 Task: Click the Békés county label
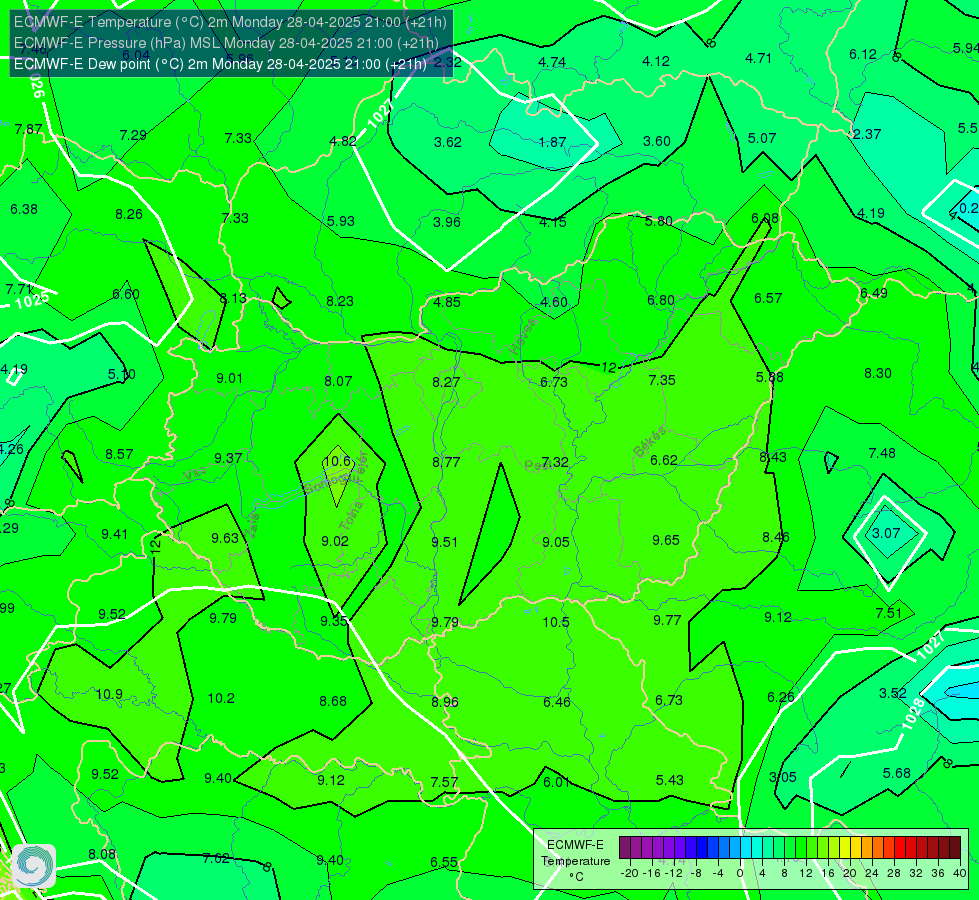point(649,442)
